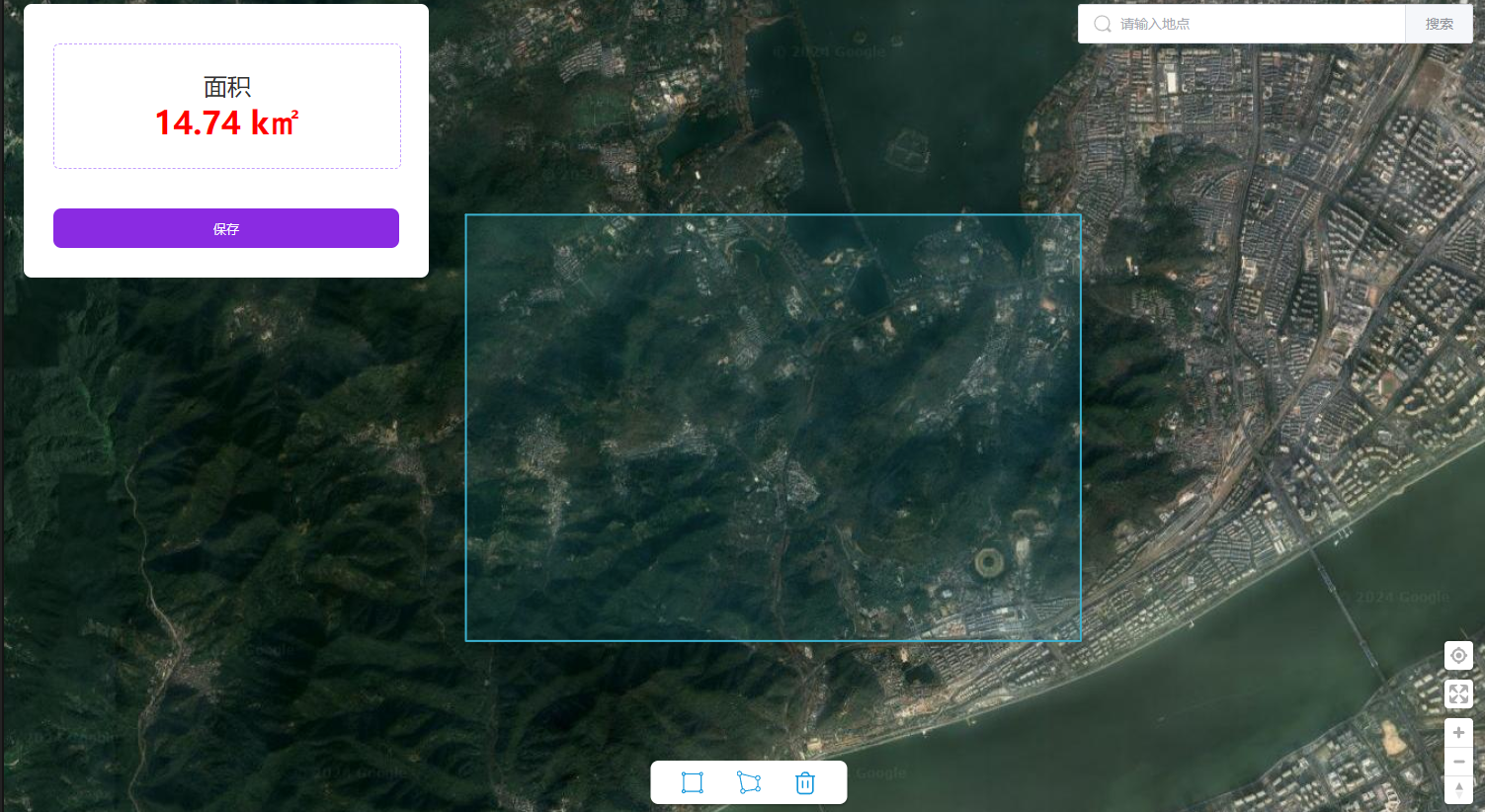1485x812 pixels.
Task: Click the 保存 save button
Action: (x=226, y=228)
